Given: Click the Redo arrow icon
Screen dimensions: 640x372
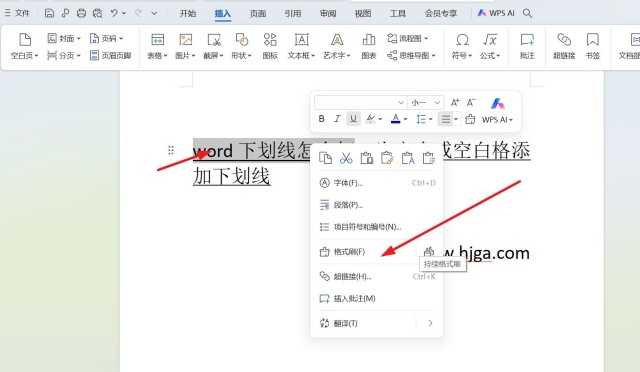Looking at the screenshot, I should coord(139,13).
